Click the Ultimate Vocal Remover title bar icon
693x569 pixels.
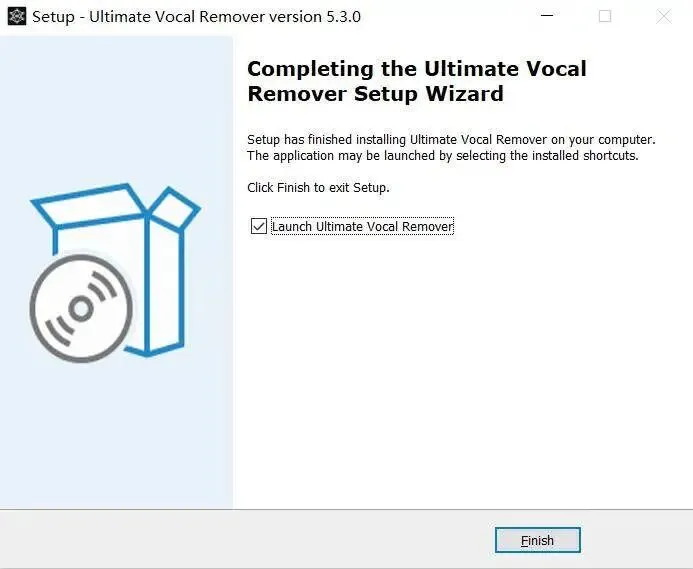[x=17, y=17]
